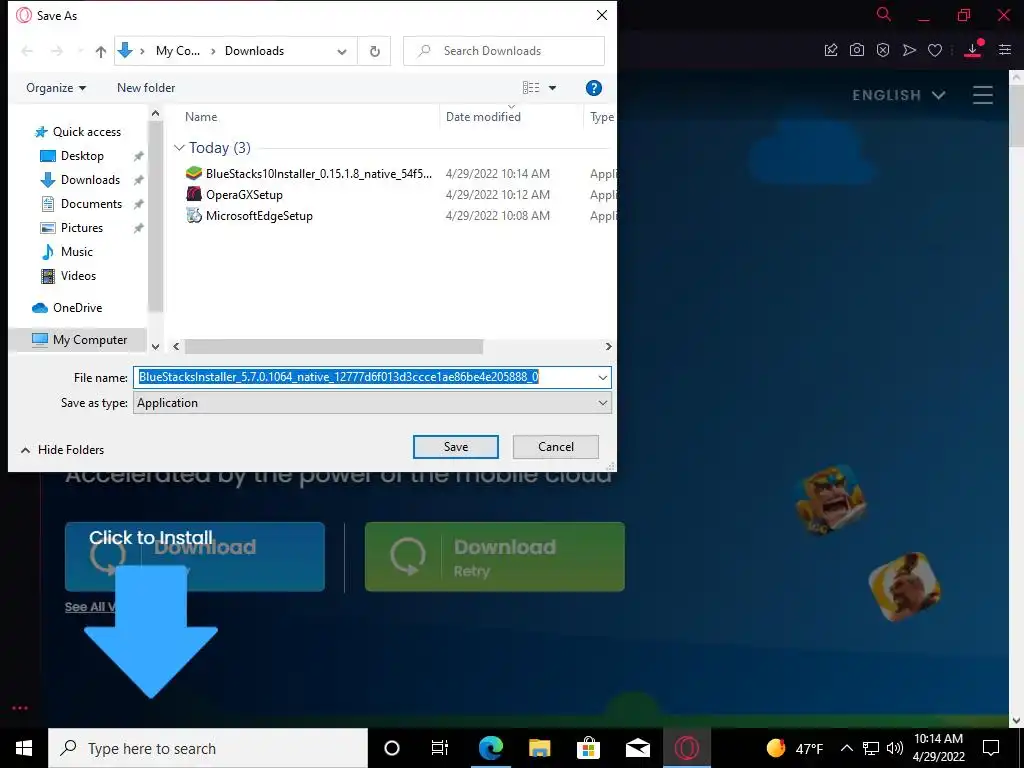Click the Search Downloads field
1024x768 pixels.
(504, 51)
